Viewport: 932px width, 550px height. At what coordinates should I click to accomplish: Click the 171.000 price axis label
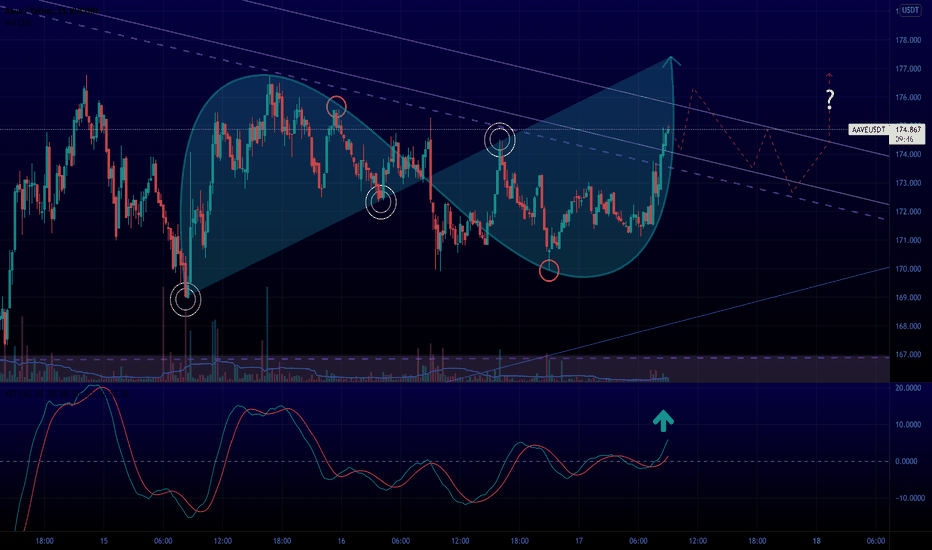coord(908,240)
